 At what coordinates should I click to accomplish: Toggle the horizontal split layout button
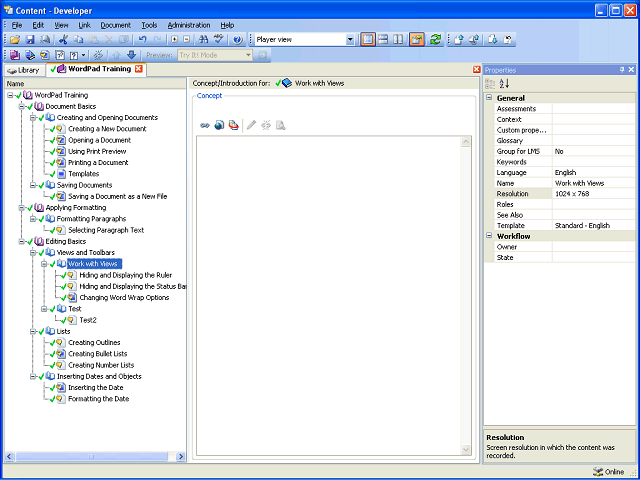[x=383, y=40]
